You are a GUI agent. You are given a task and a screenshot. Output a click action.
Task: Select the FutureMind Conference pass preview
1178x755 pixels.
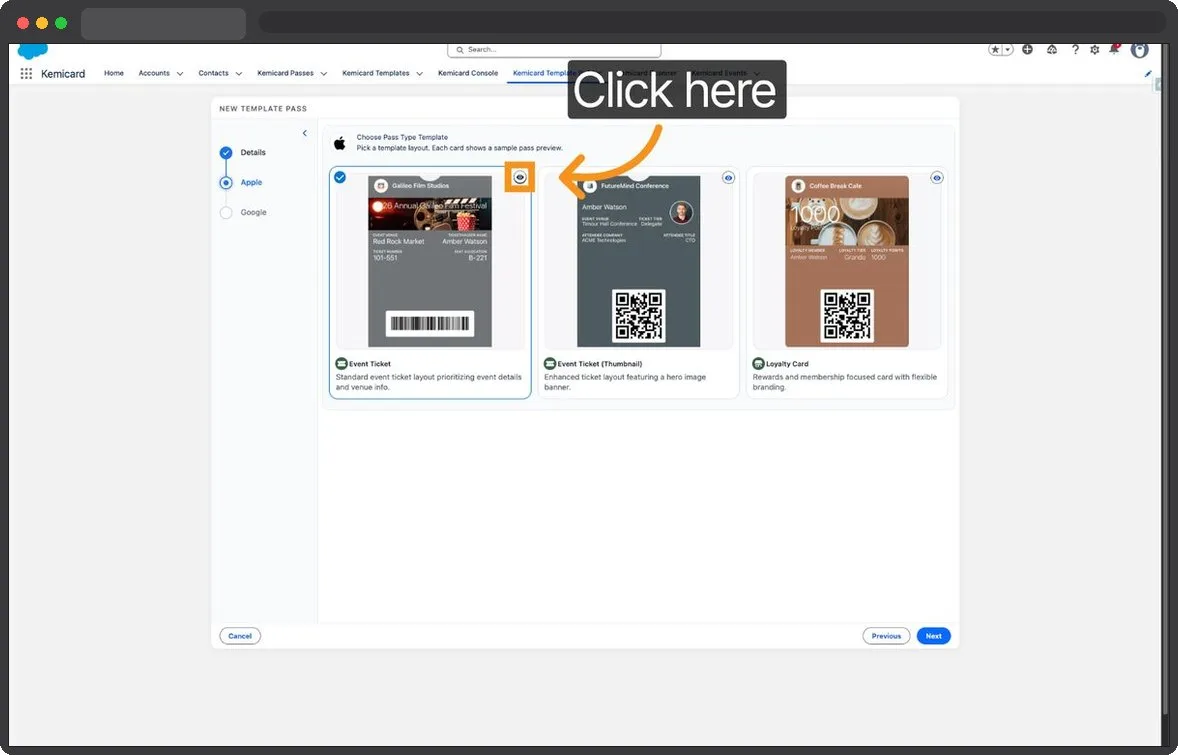(x=639, y=261)
